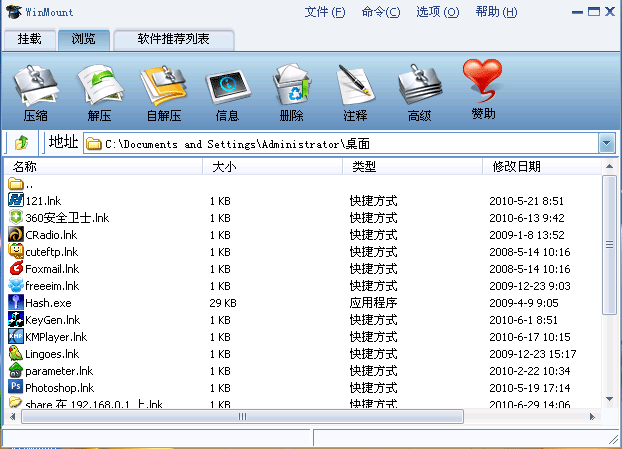The height and width of the screenshot is (449, 622).
Task: Sort files by 大小 column header
Action: (224, 166)
